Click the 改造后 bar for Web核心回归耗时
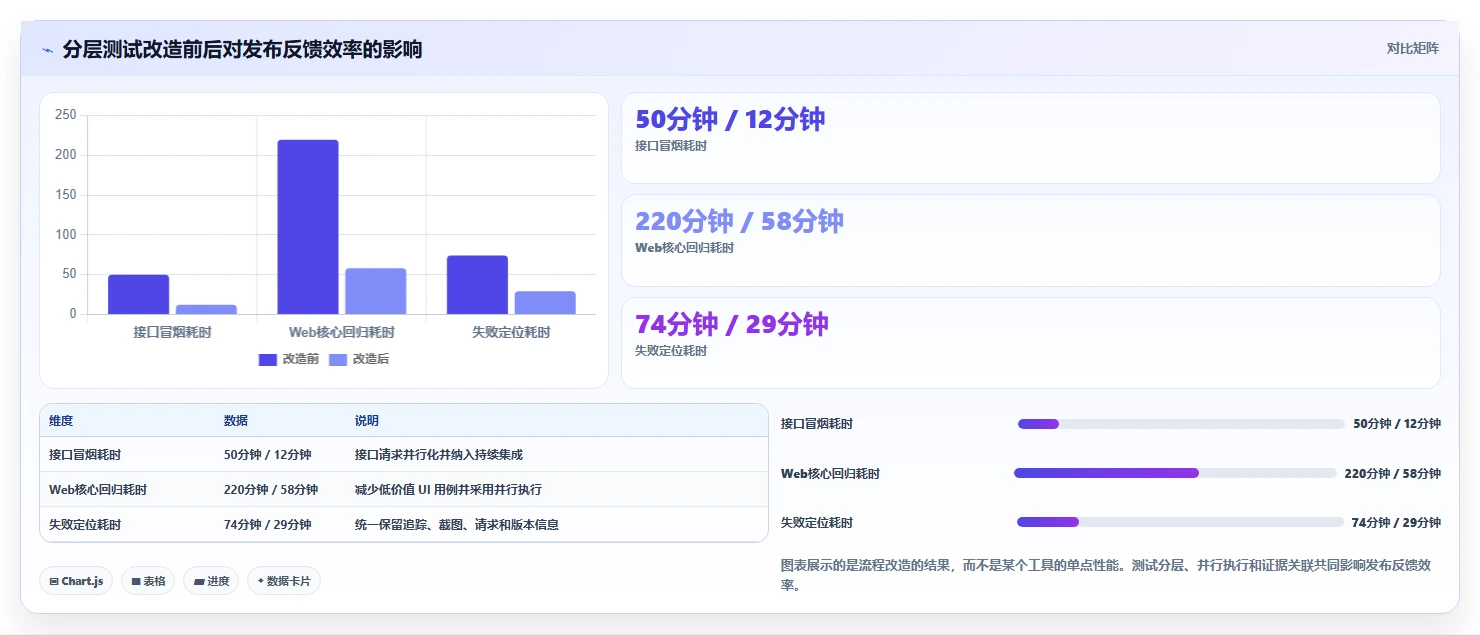 (x=376, y=291)
